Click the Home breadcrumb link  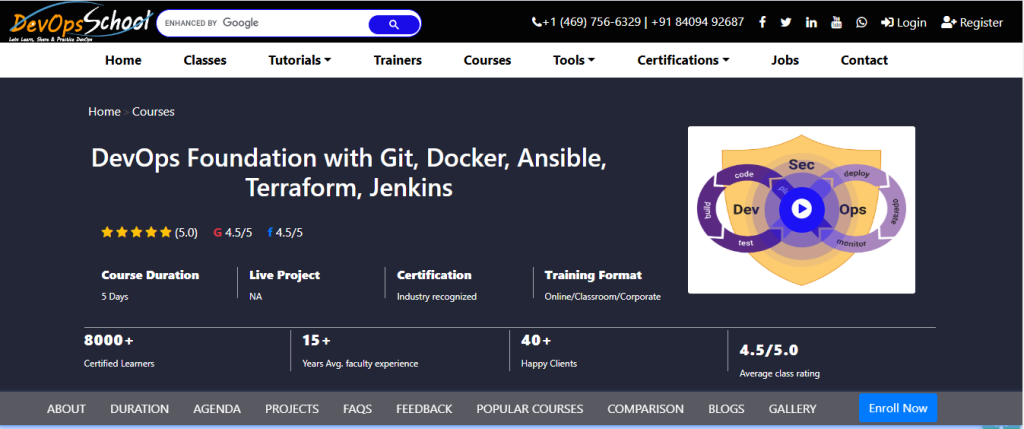[104, 112]
